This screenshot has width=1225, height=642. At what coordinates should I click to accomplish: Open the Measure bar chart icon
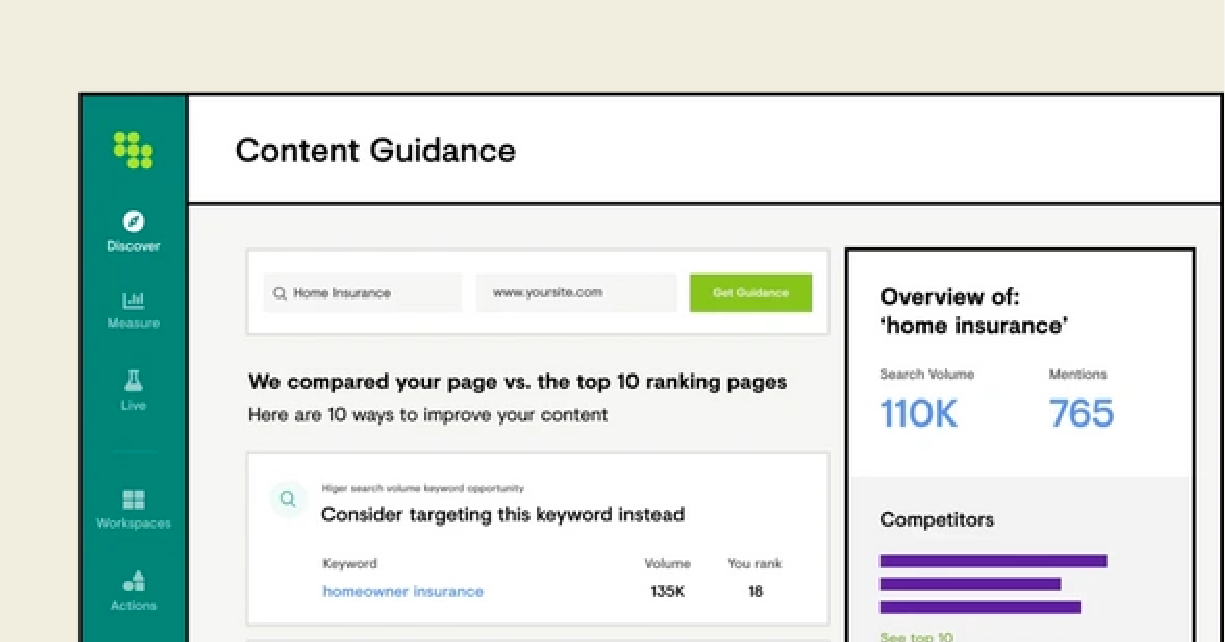(x=133, y=300)
